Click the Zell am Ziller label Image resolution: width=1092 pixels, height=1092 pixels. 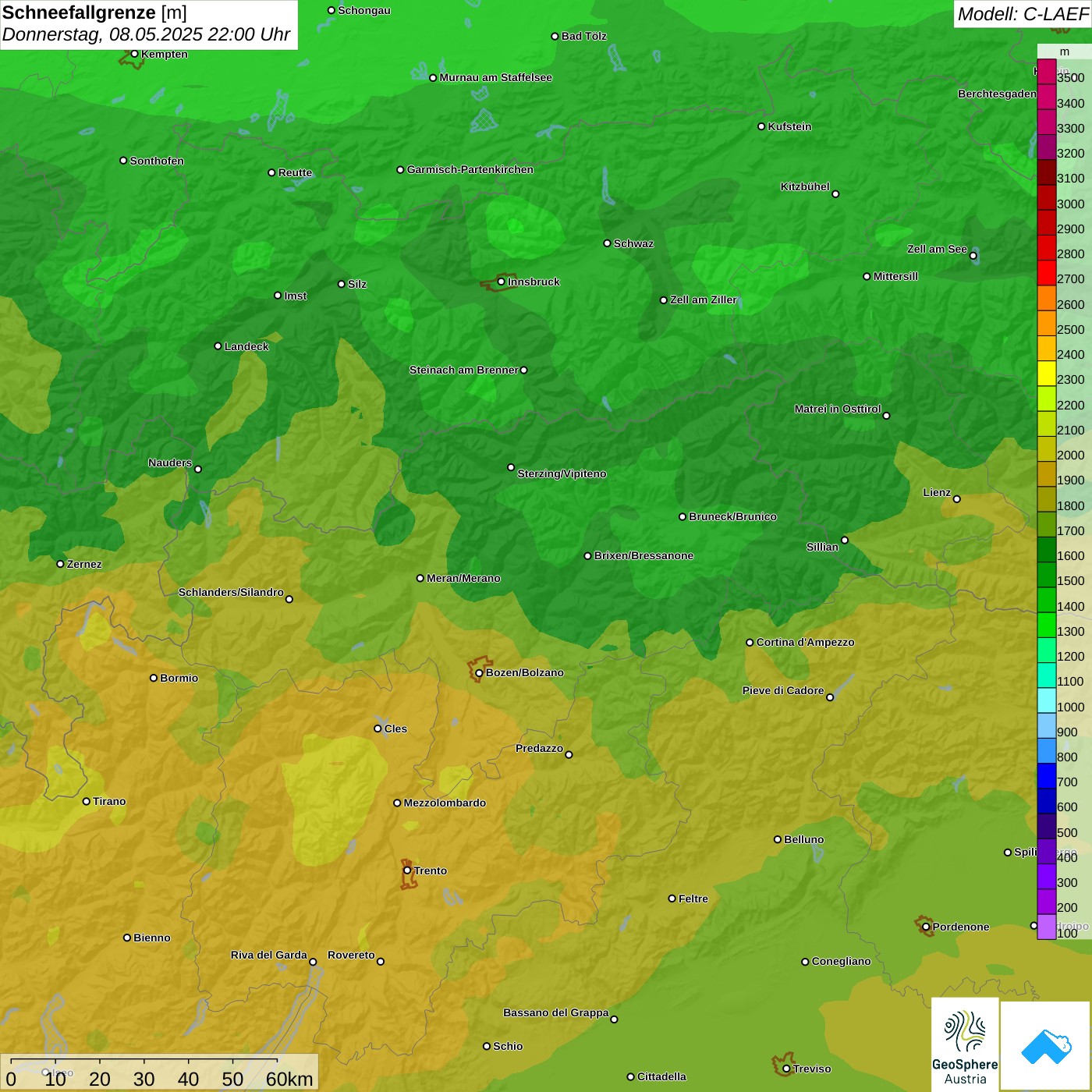[x=704, y=300]
